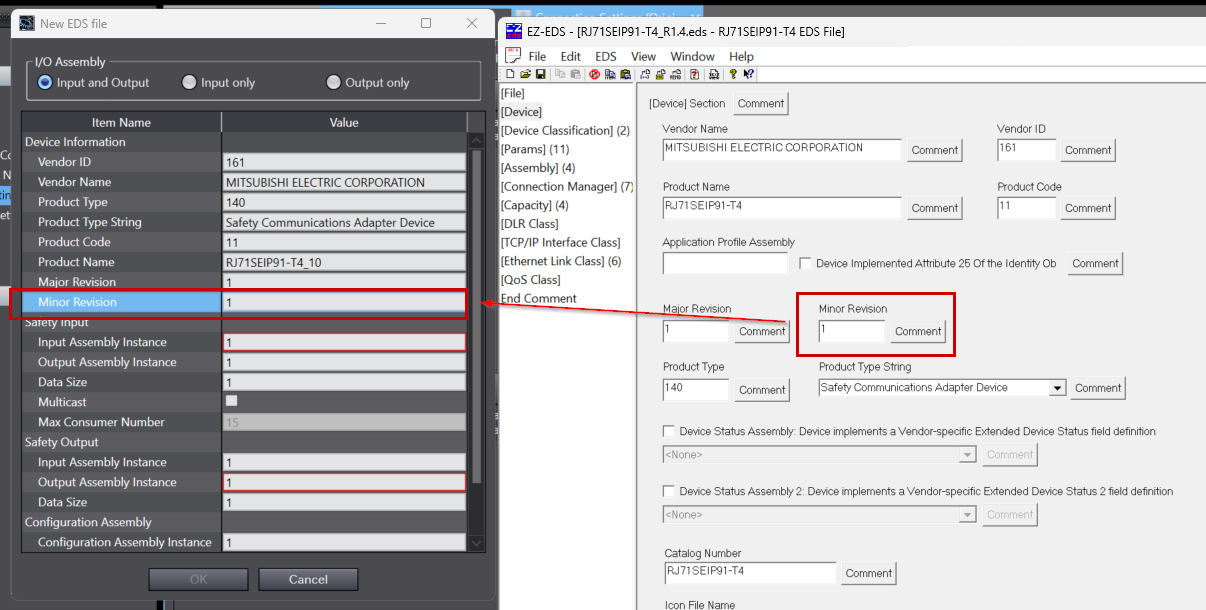Click the Product Type String row in the dialog

click(x=244, y=222)
